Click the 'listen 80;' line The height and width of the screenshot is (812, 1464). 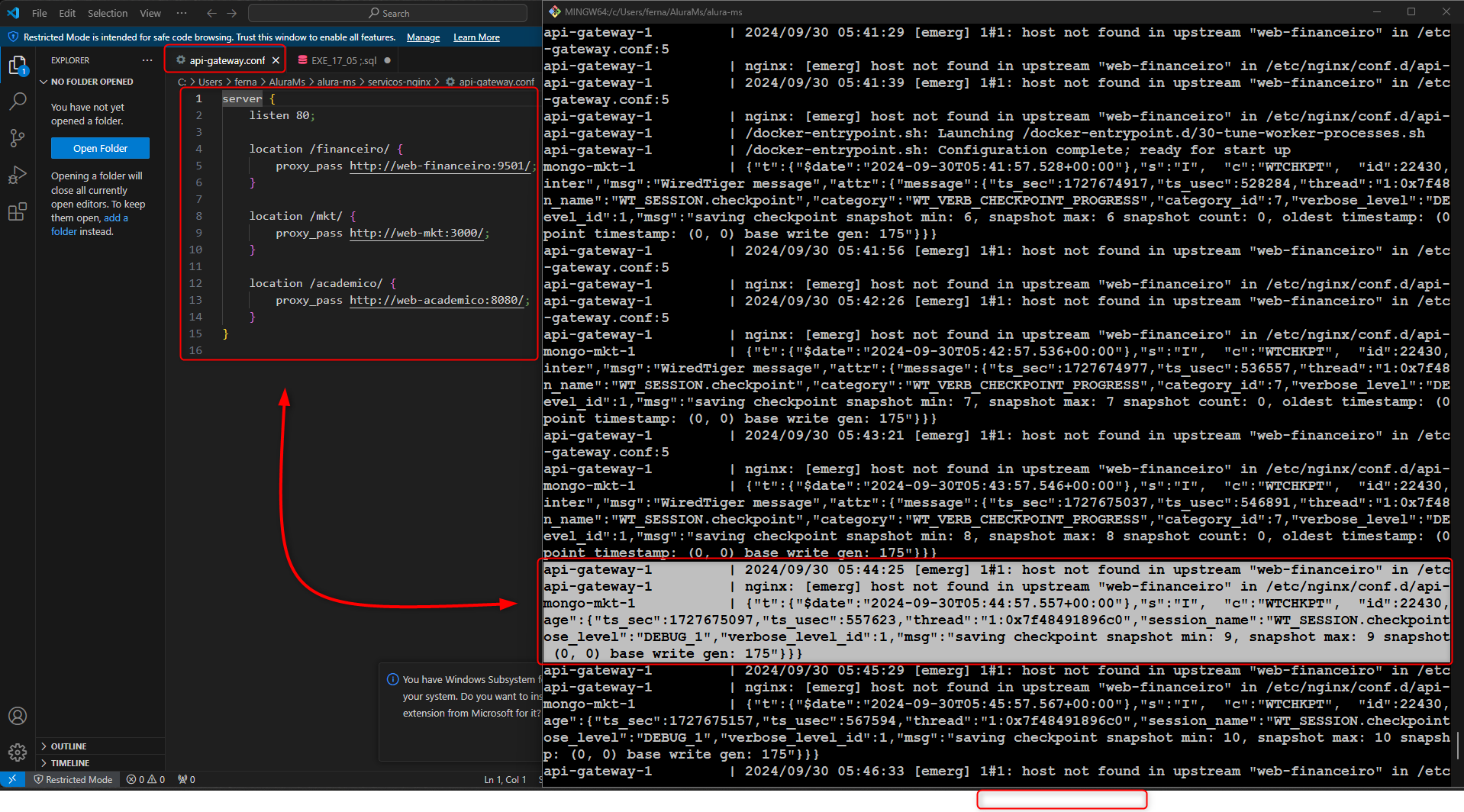tap(282, 115)
